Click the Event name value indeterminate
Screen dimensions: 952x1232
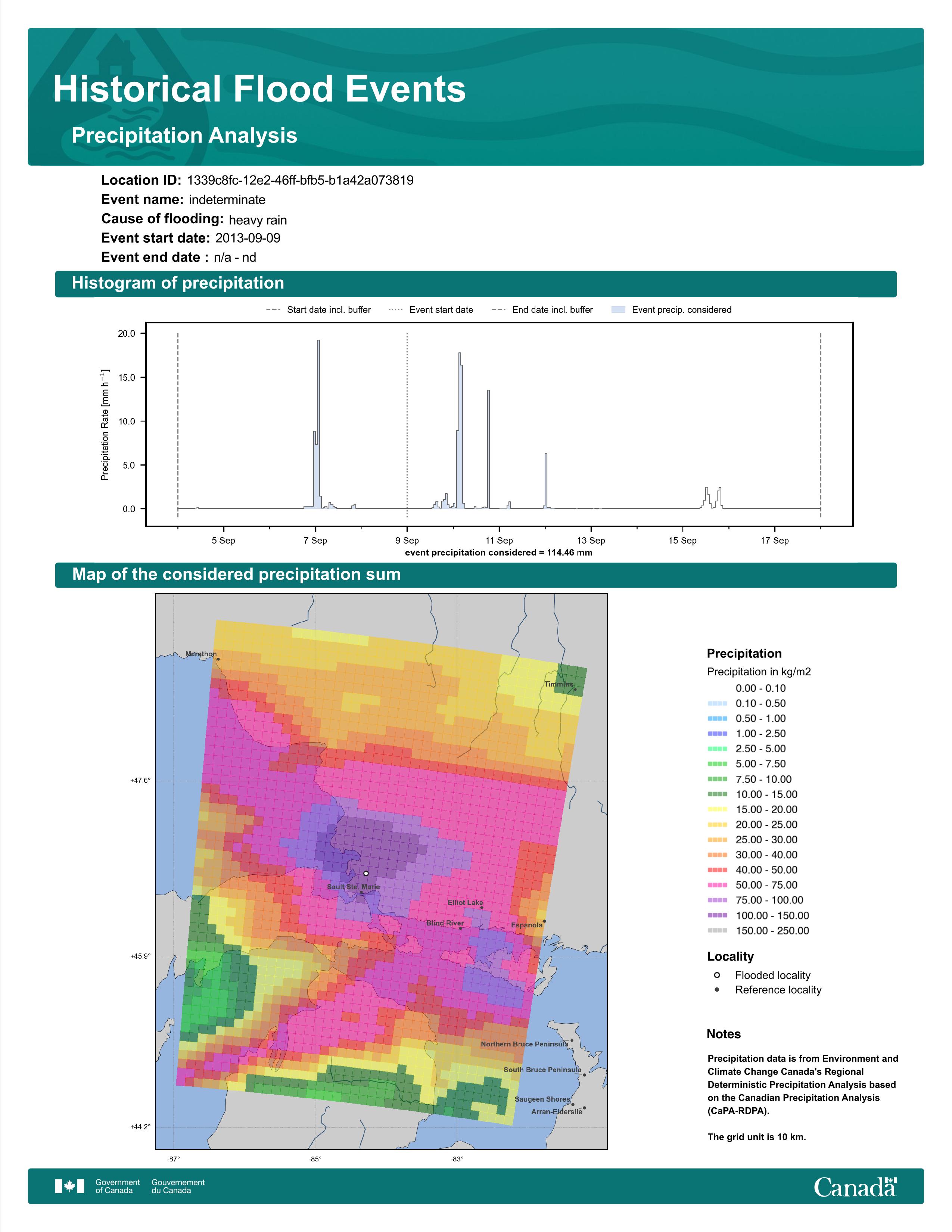point(227,200)
